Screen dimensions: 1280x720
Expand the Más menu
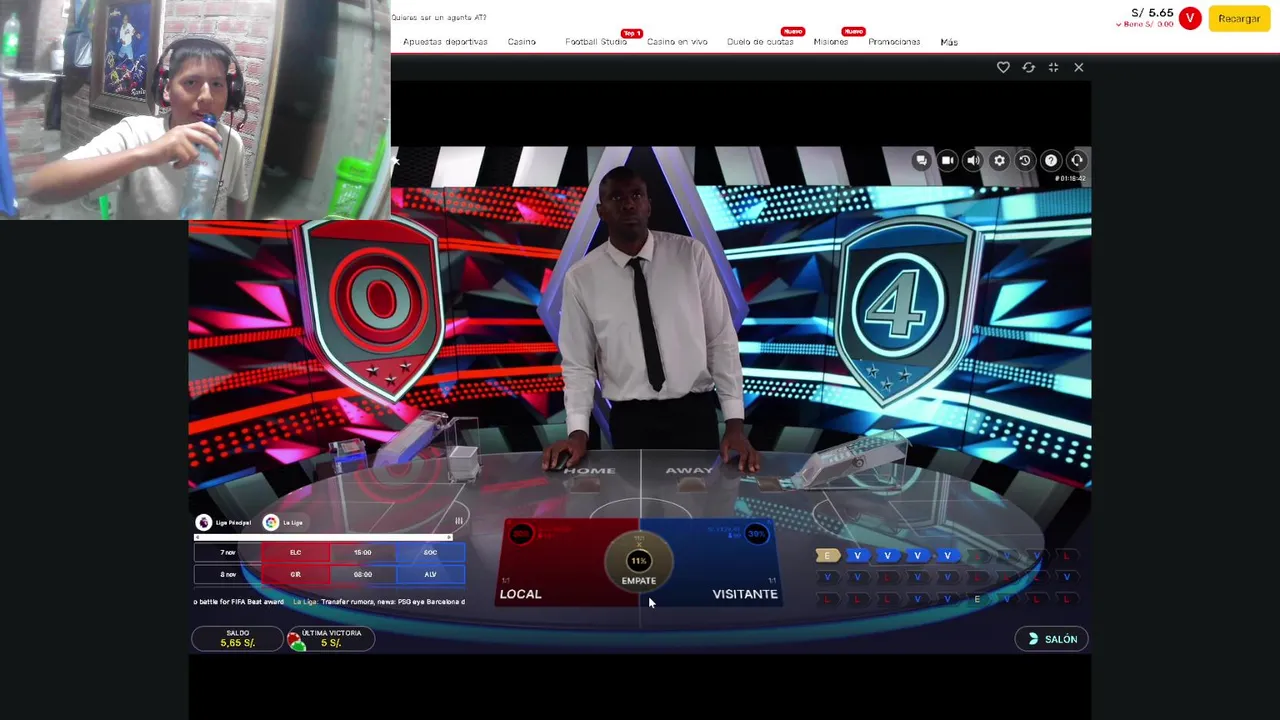point(949,42)
